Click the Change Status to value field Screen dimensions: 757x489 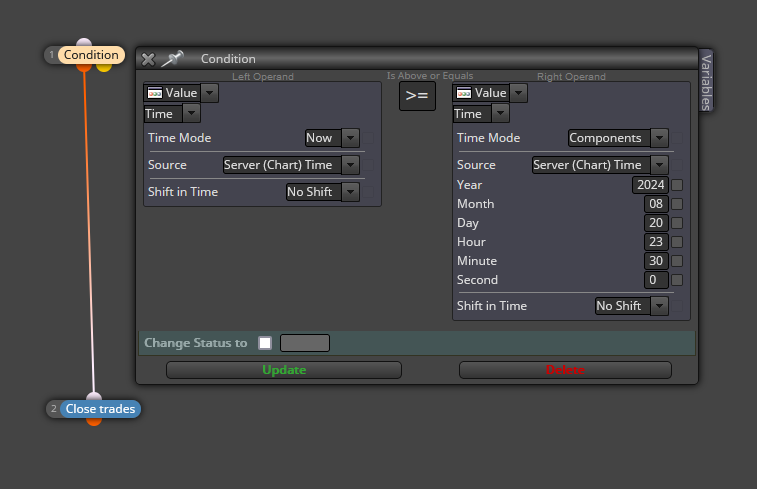click(305, 343)
